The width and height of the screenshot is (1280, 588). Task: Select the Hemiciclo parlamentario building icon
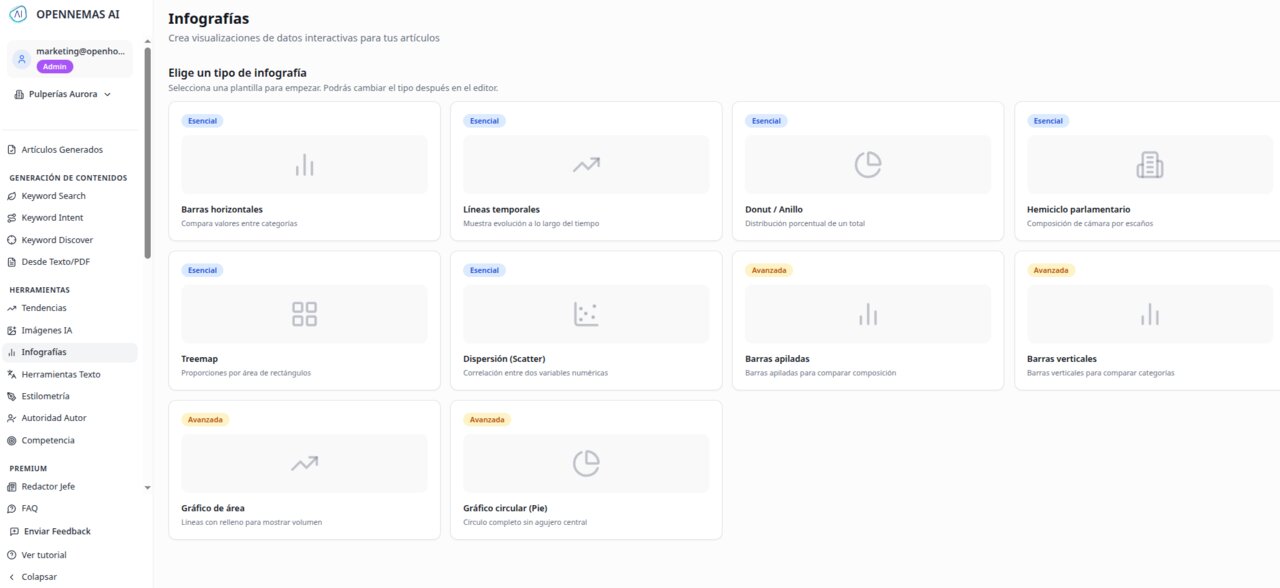(x=1149, y=165)
